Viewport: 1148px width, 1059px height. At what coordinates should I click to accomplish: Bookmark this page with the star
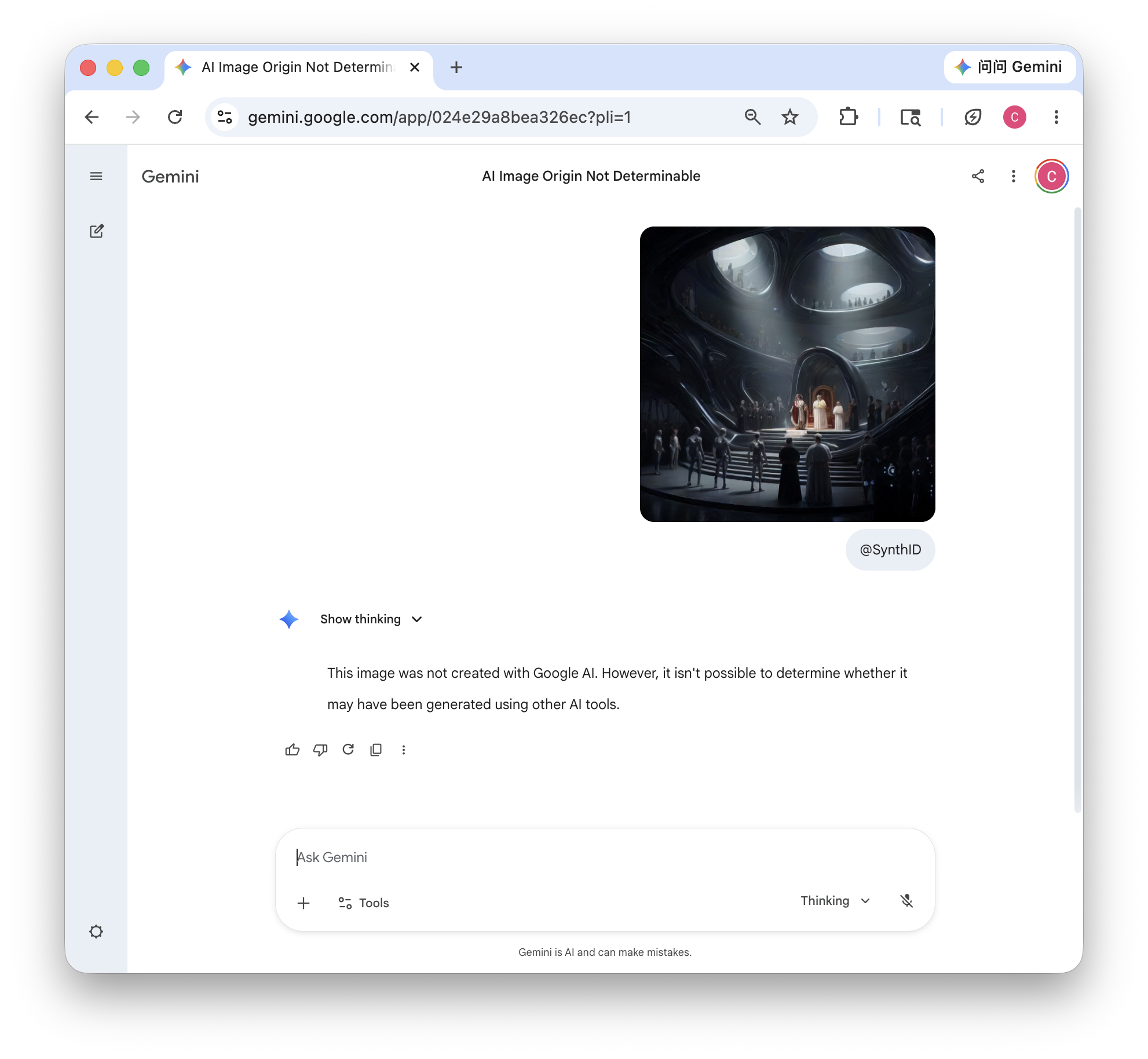pos(790,117)
